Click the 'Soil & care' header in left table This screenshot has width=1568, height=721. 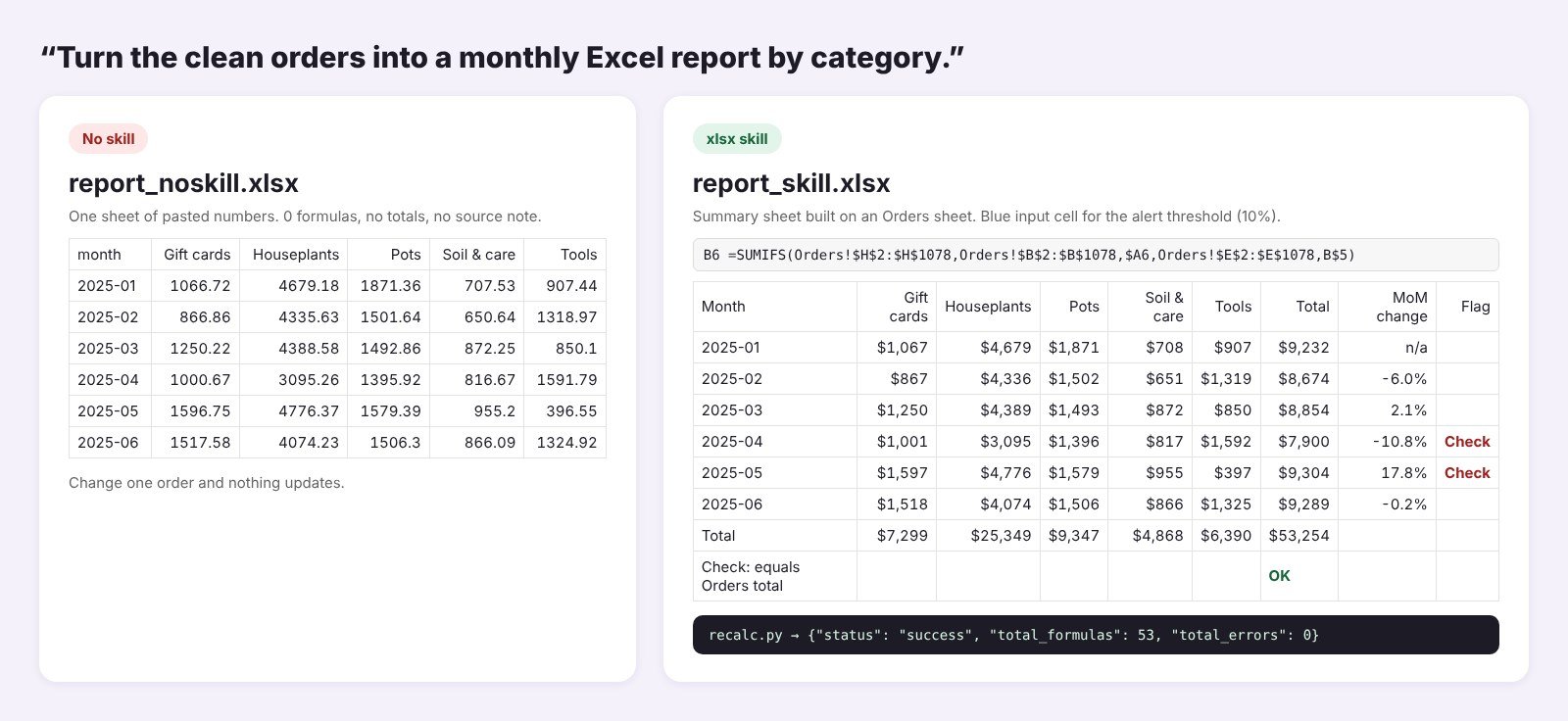tap(477, 255)
